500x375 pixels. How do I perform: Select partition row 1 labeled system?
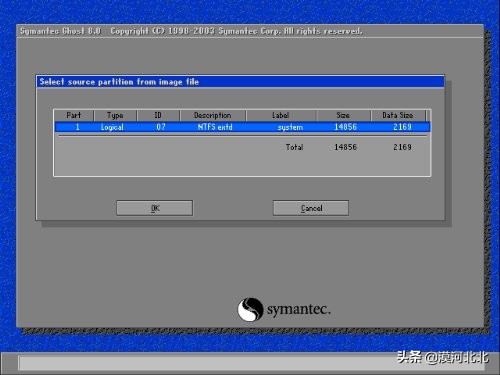pyautogui.click(x=242, y=127)
